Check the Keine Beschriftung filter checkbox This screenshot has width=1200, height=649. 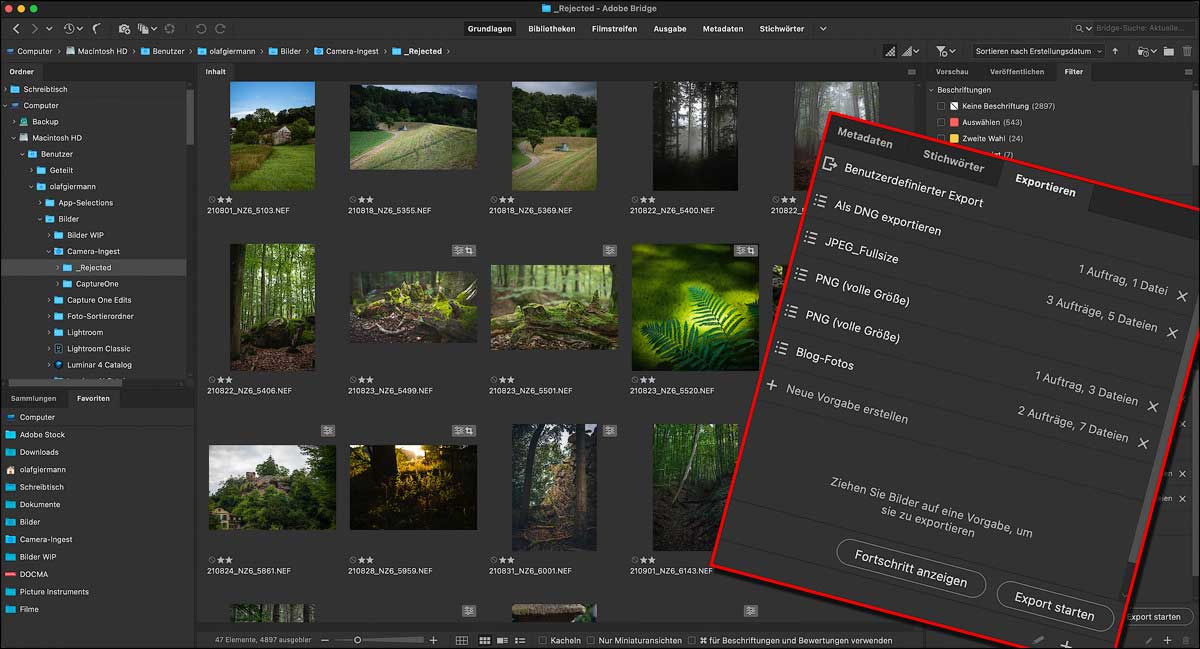pos(940,106)
